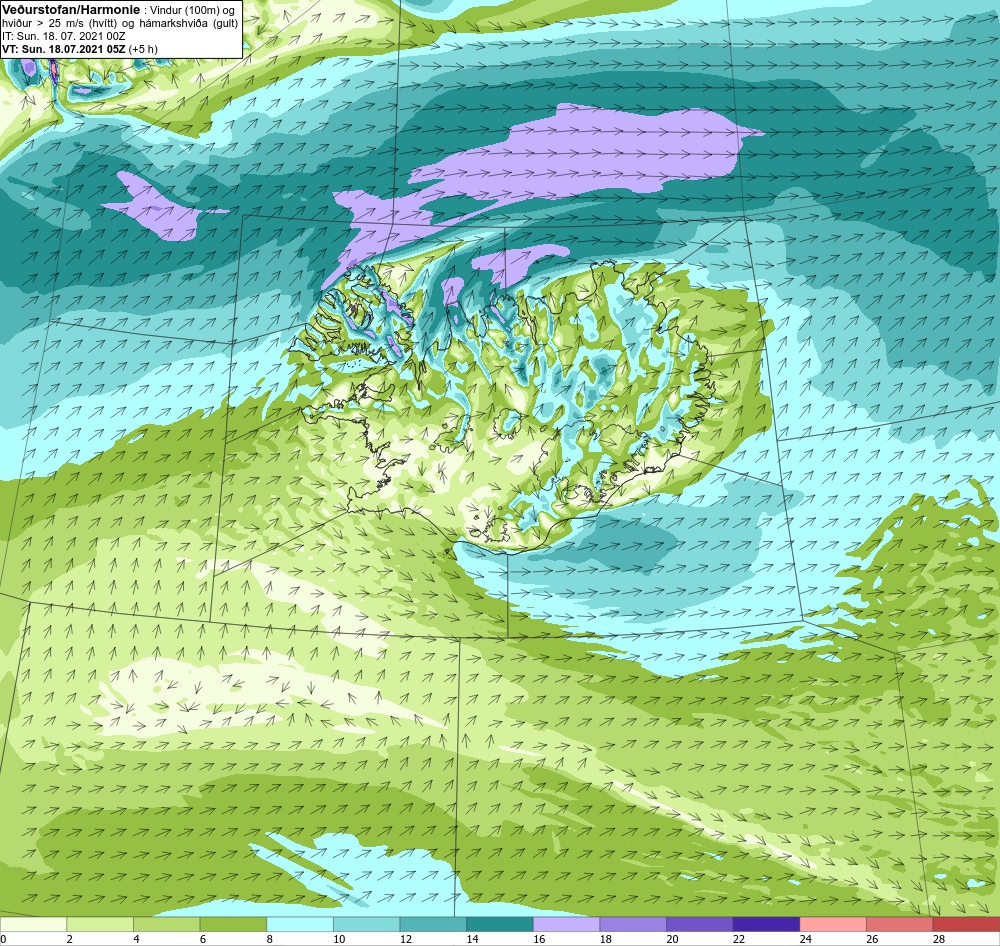Select the pale cyan 8–10 swatch
Viewport: 1000px width, 946px height.
click(x=300, y=924)
